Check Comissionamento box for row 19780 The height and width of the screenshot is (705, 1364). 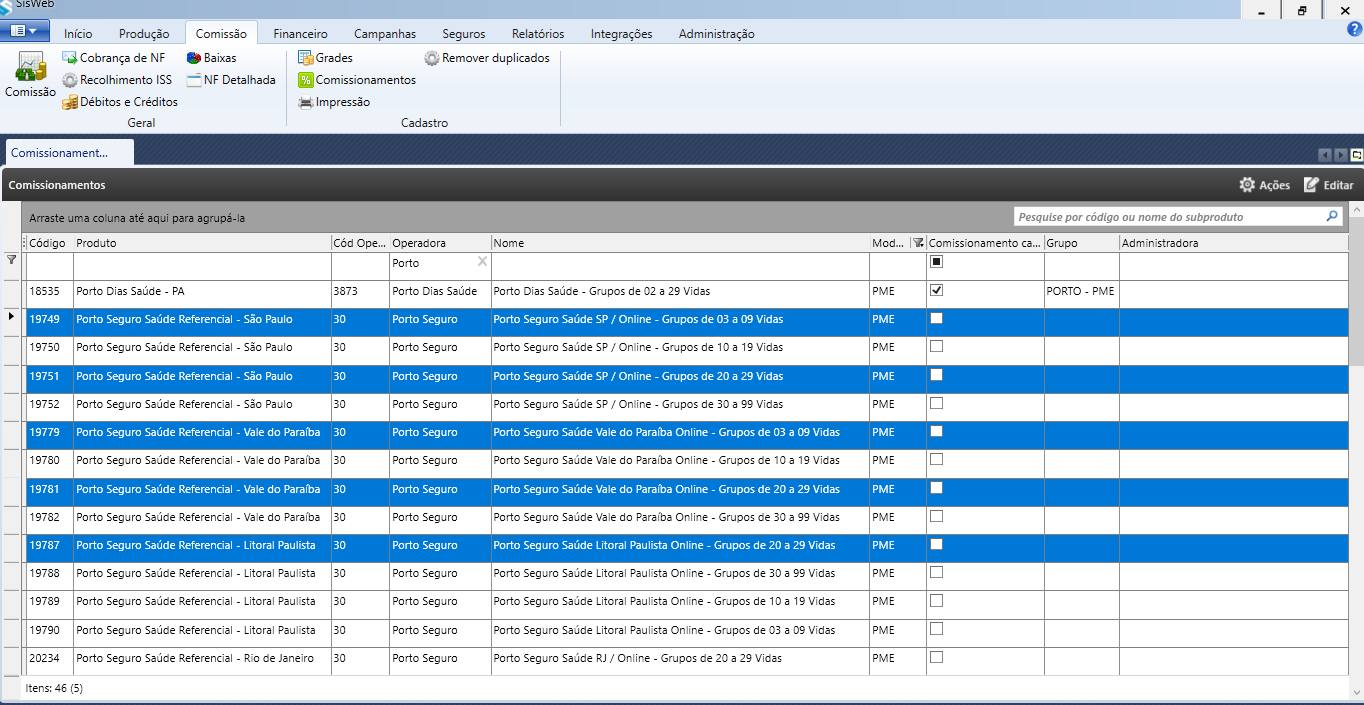[937, 460]
